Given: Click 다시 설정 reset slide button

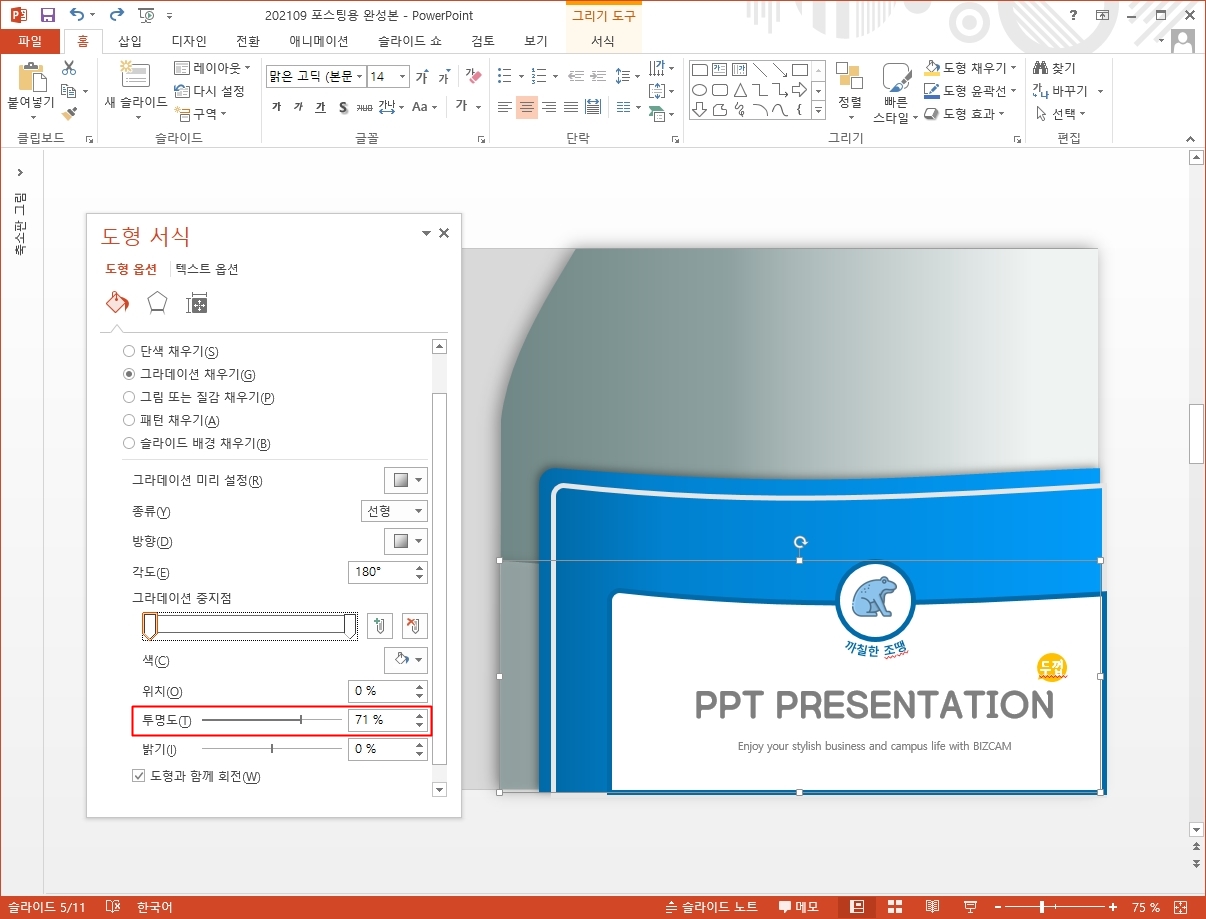Looking at the screenshot, I should pyautogui.click(x=209, y=91).
